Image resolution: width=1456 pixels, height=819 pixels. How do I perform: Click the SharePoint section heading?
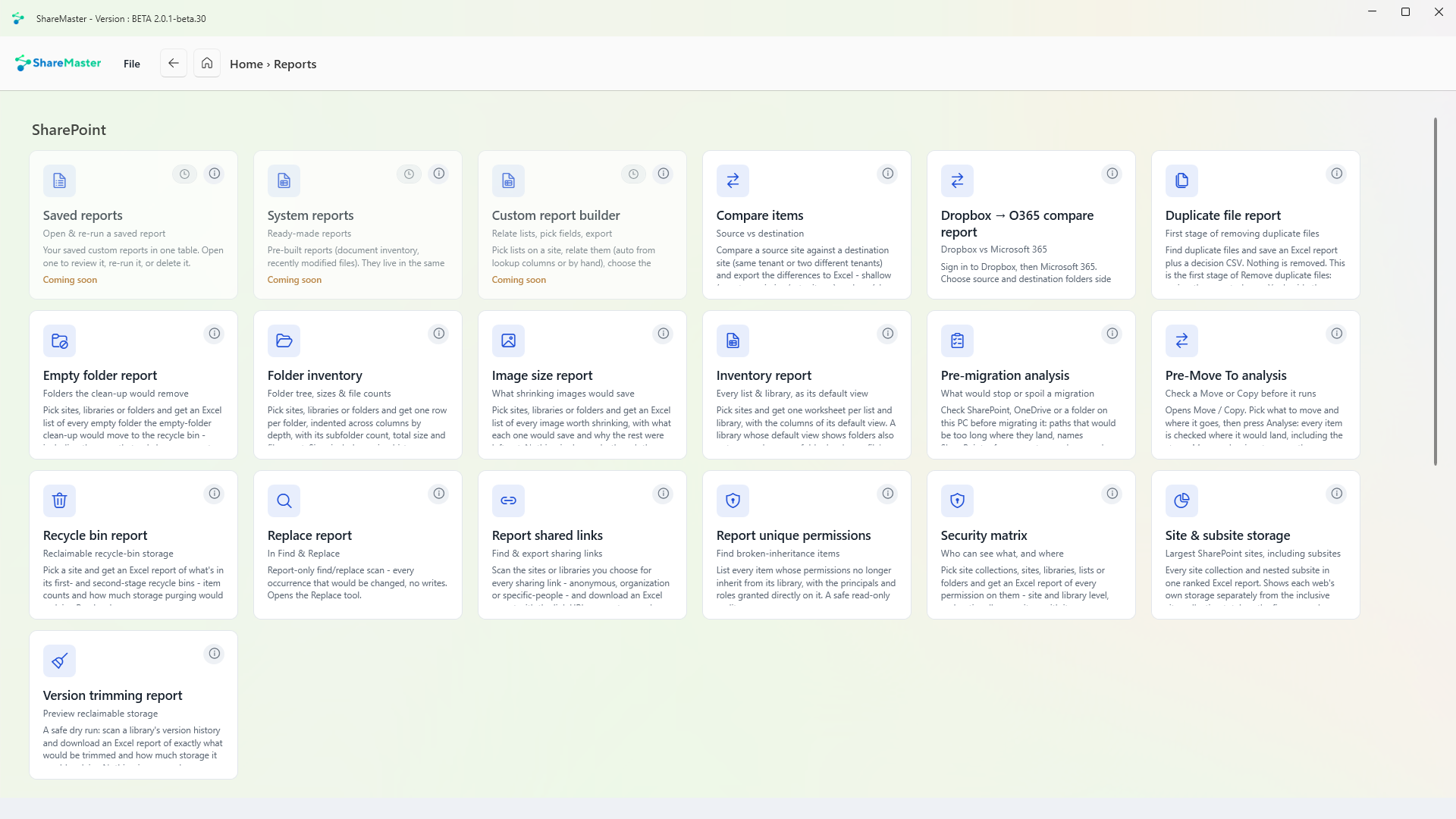pyautogui.click(x=69, y=130)
